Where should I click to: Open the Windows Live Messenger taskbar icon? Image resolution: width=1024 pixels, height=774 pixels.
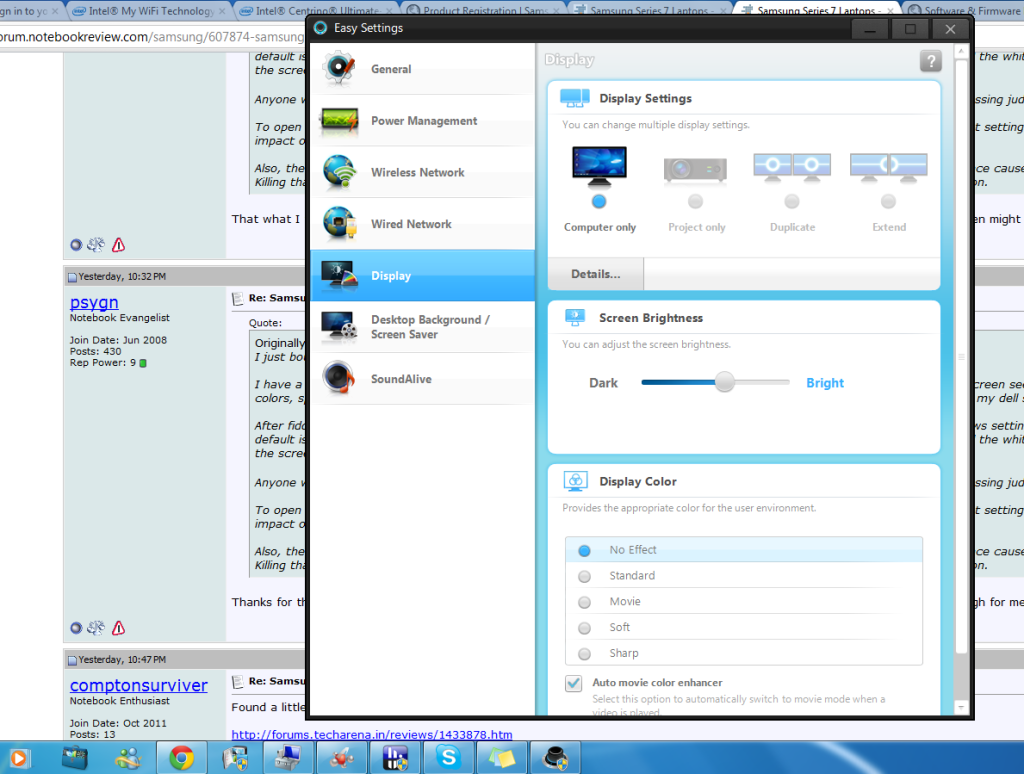(x=128, y=758)
